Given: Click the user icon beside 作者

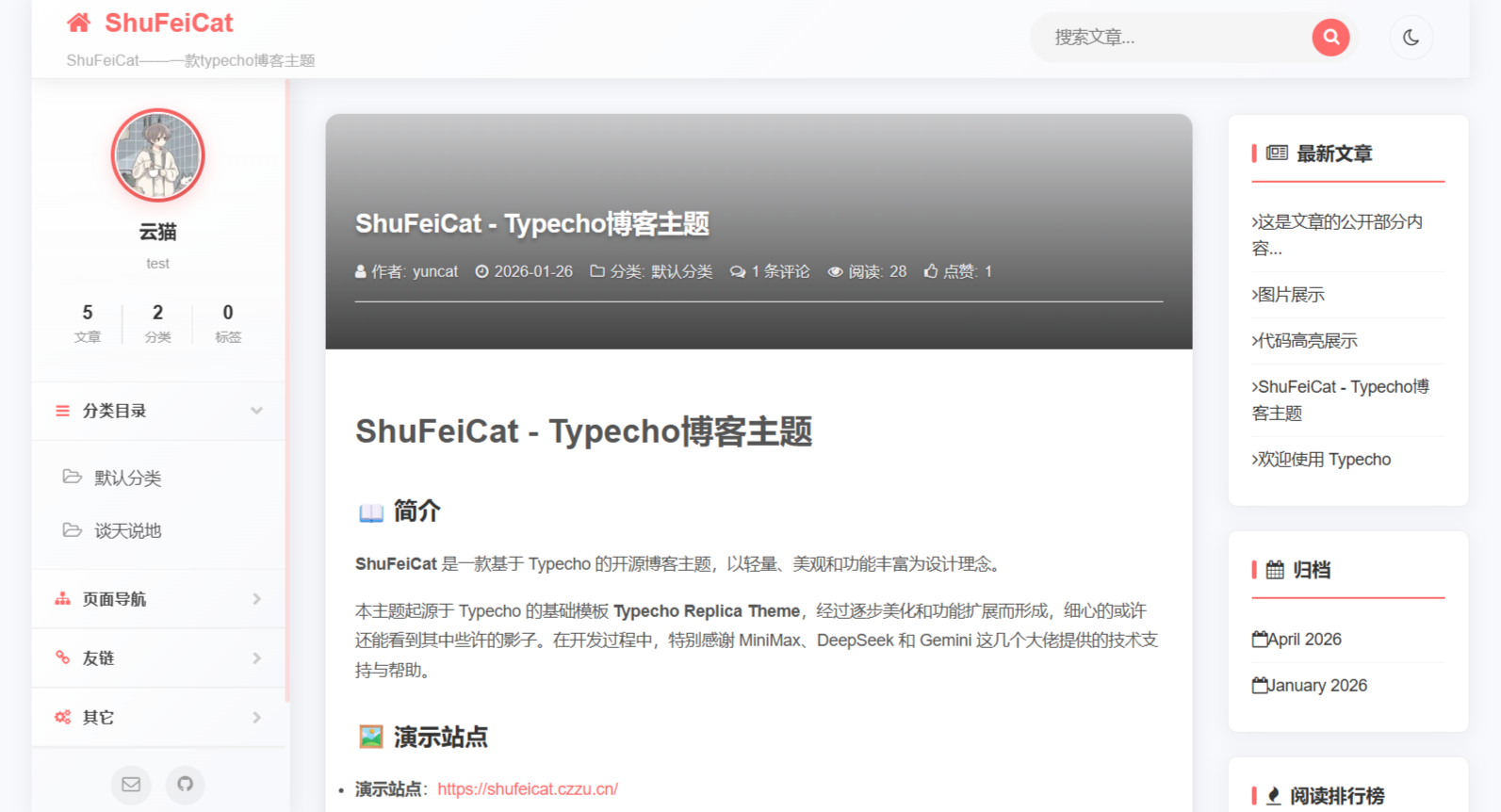Looking at the screenshot, I should (360, 271).
